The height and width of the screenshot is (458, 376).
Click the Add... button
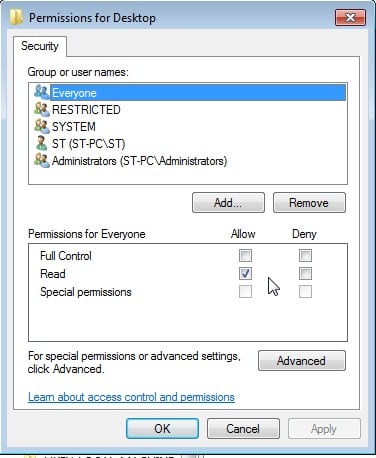point(228,203)
